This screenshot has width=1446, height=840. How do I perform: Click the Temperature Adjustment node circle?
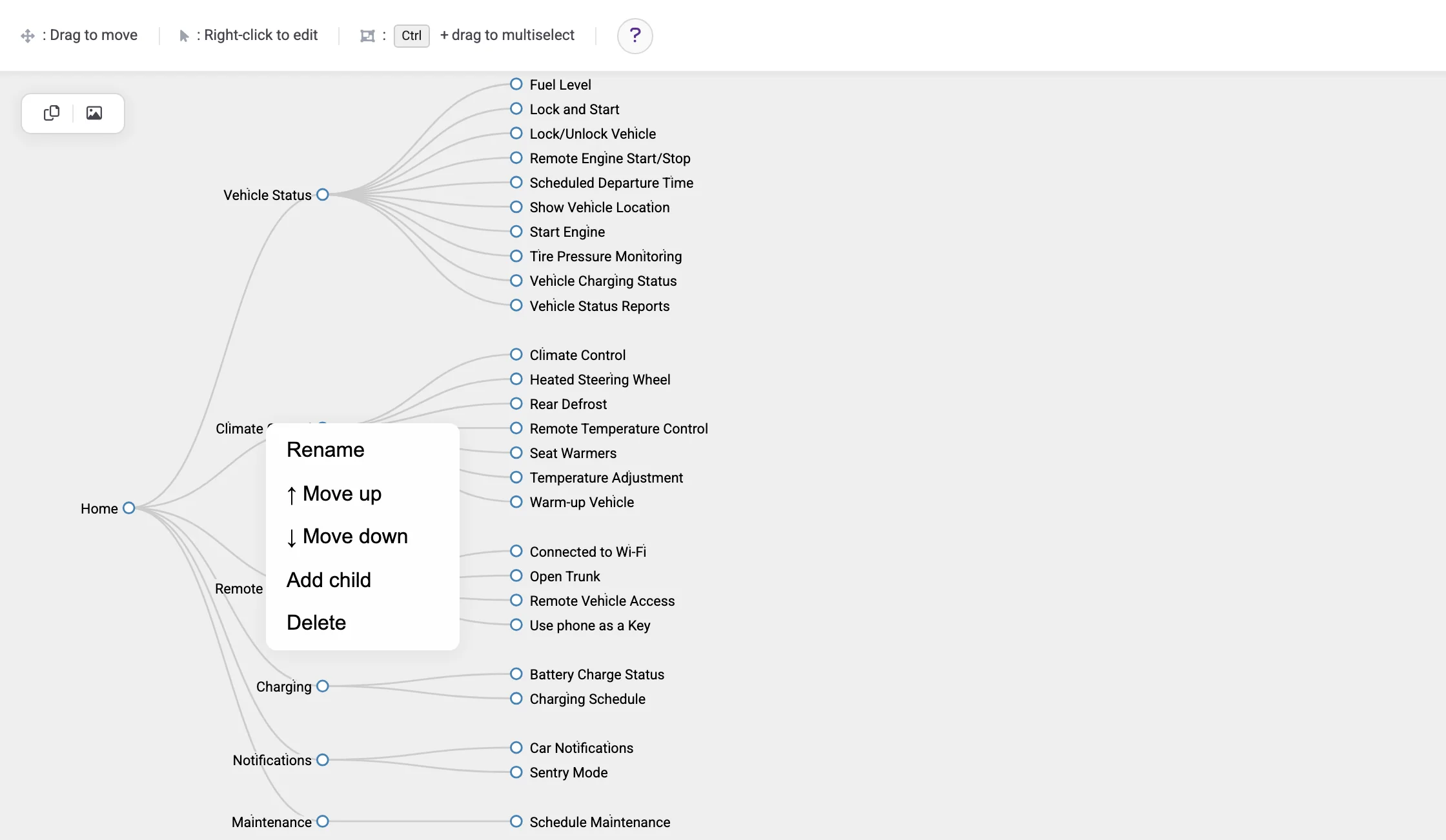(516, 477)
